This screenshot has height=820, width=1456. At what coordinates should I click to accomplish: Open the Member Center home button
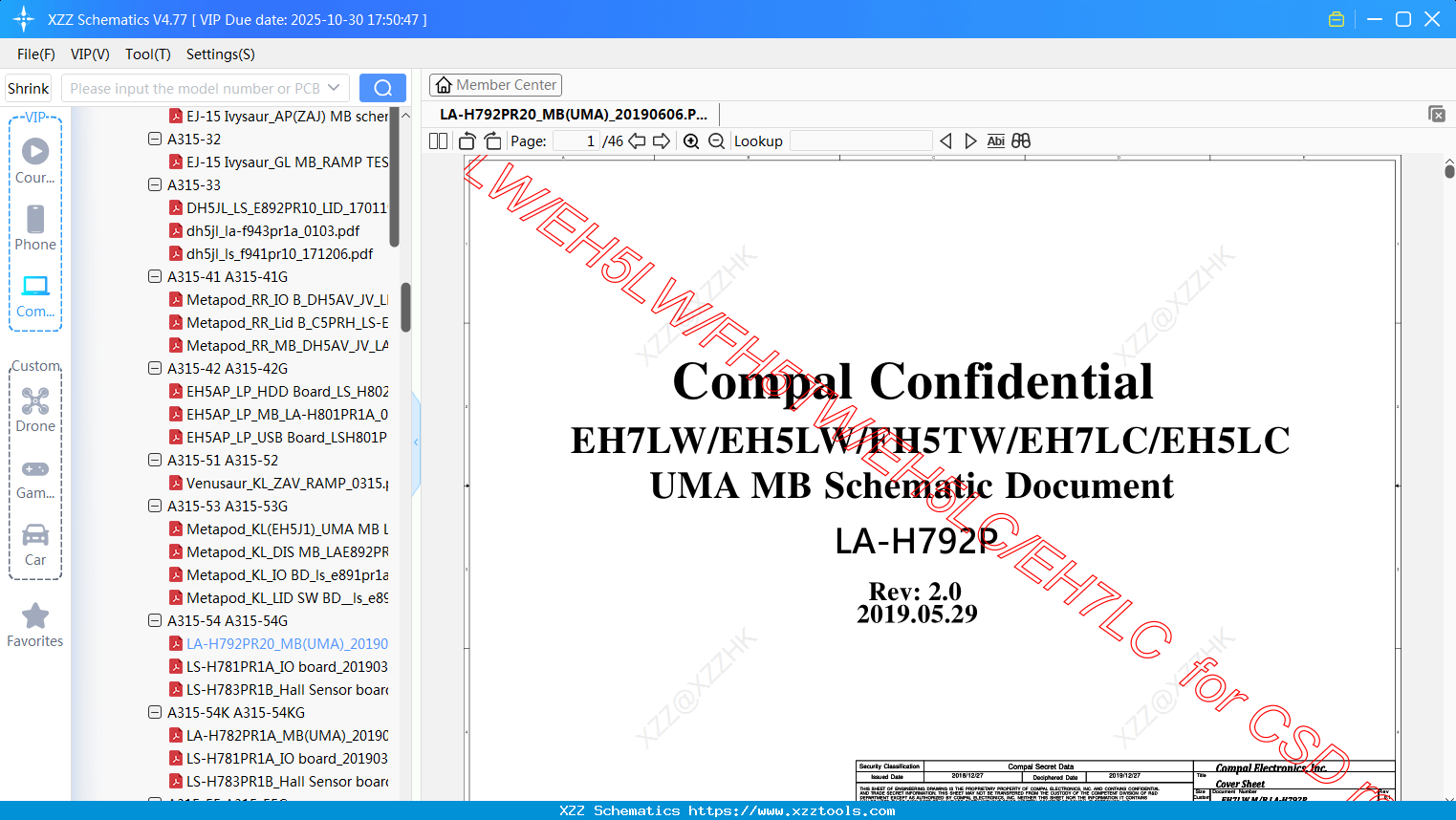495,85
